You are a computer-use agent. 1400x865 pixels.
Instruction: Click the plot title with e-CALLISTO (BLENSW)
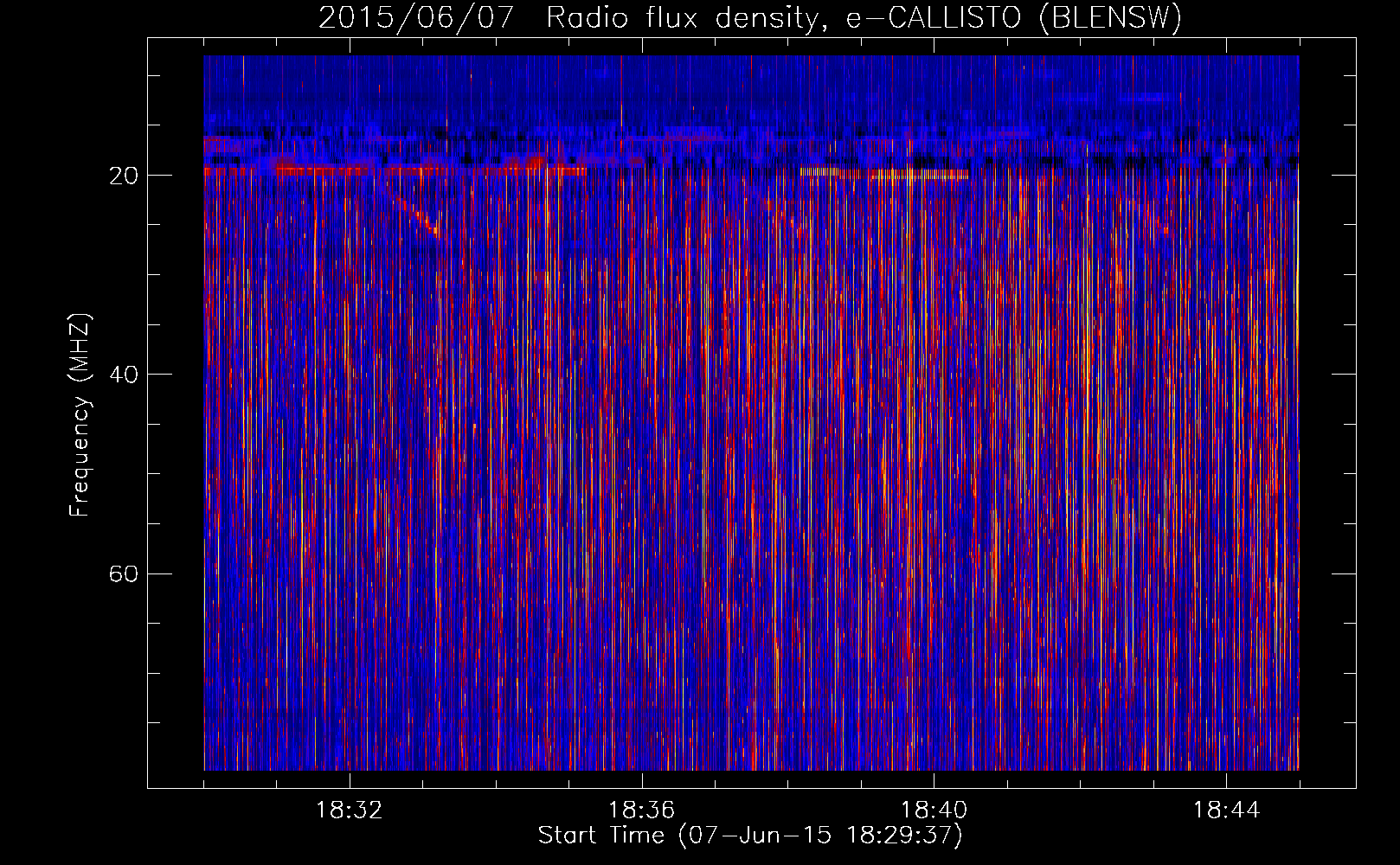[750, 17]
